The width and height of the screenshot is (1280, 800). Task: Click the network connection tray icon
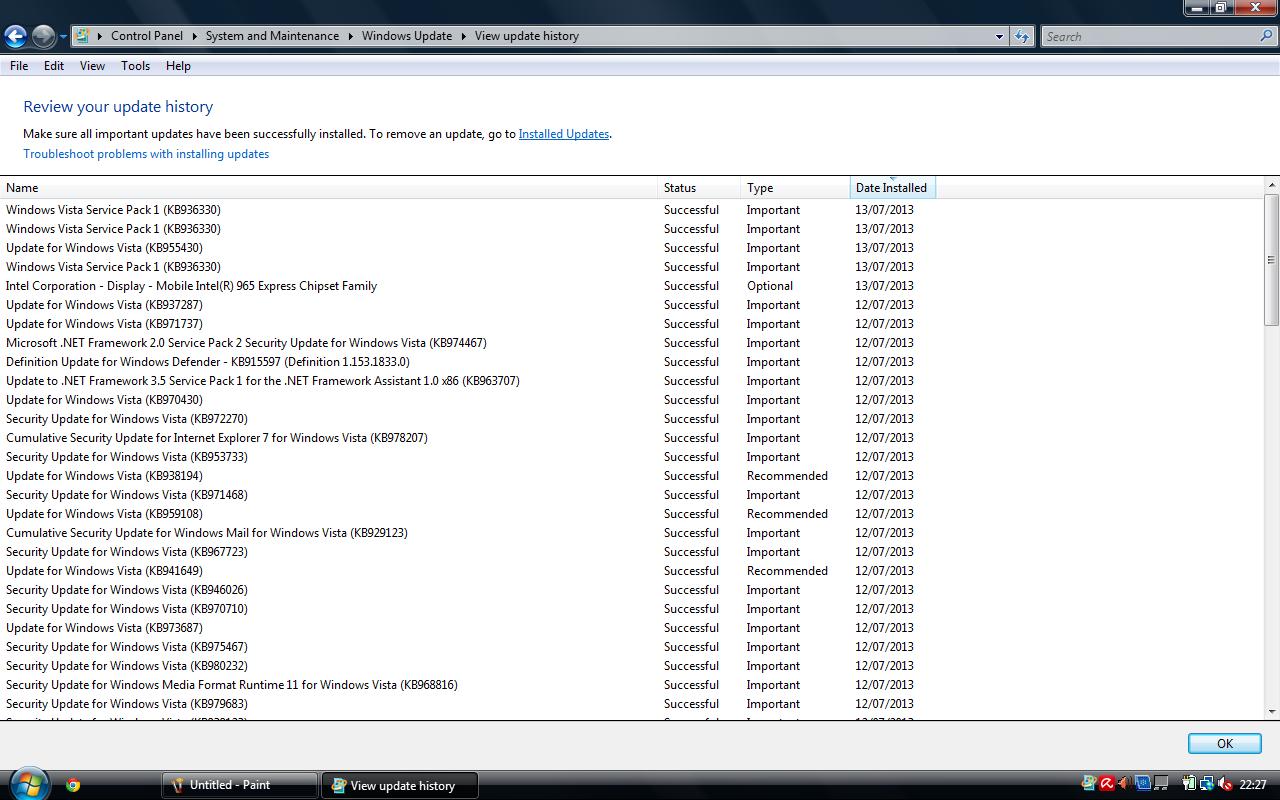(x=1206, y=784)
